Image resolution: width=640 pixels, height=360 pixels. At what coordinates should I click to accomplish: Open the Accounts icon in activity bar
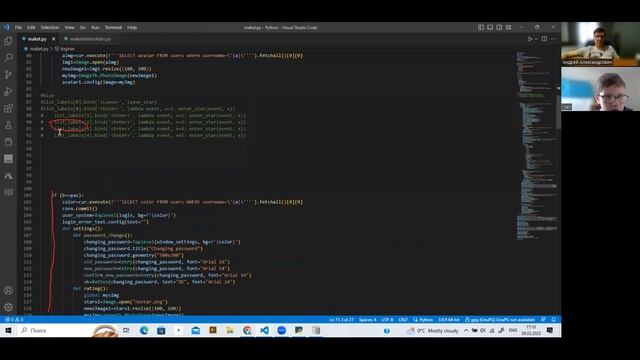[x=8, y=291]
